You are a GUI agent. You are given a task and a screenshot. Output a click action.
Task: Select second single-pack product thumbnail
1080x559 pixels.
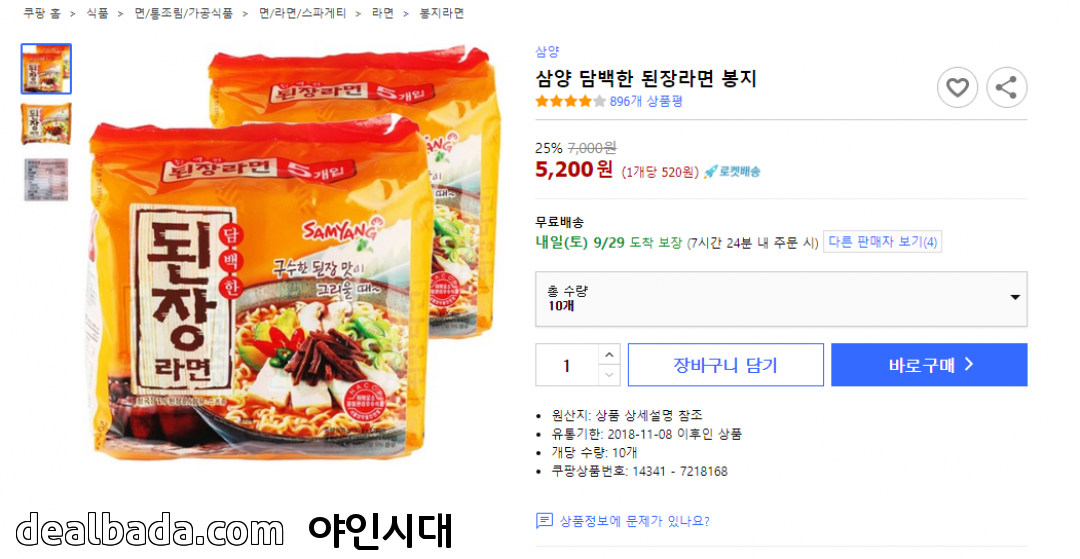click(46, 124)
